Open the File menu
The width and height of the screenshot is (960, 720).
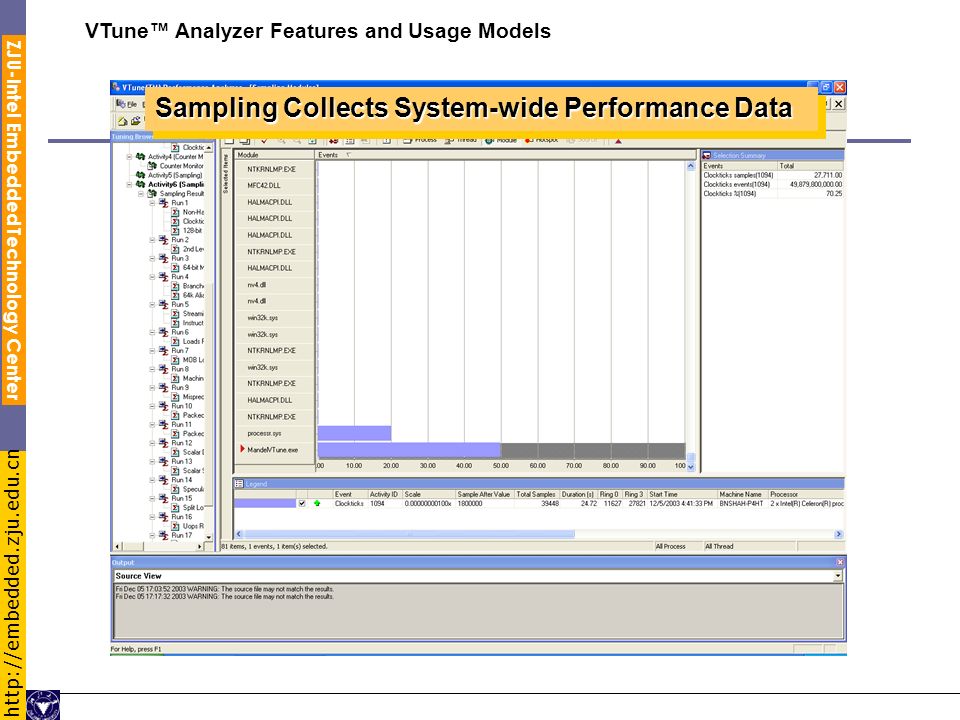[x=132, y=104]
